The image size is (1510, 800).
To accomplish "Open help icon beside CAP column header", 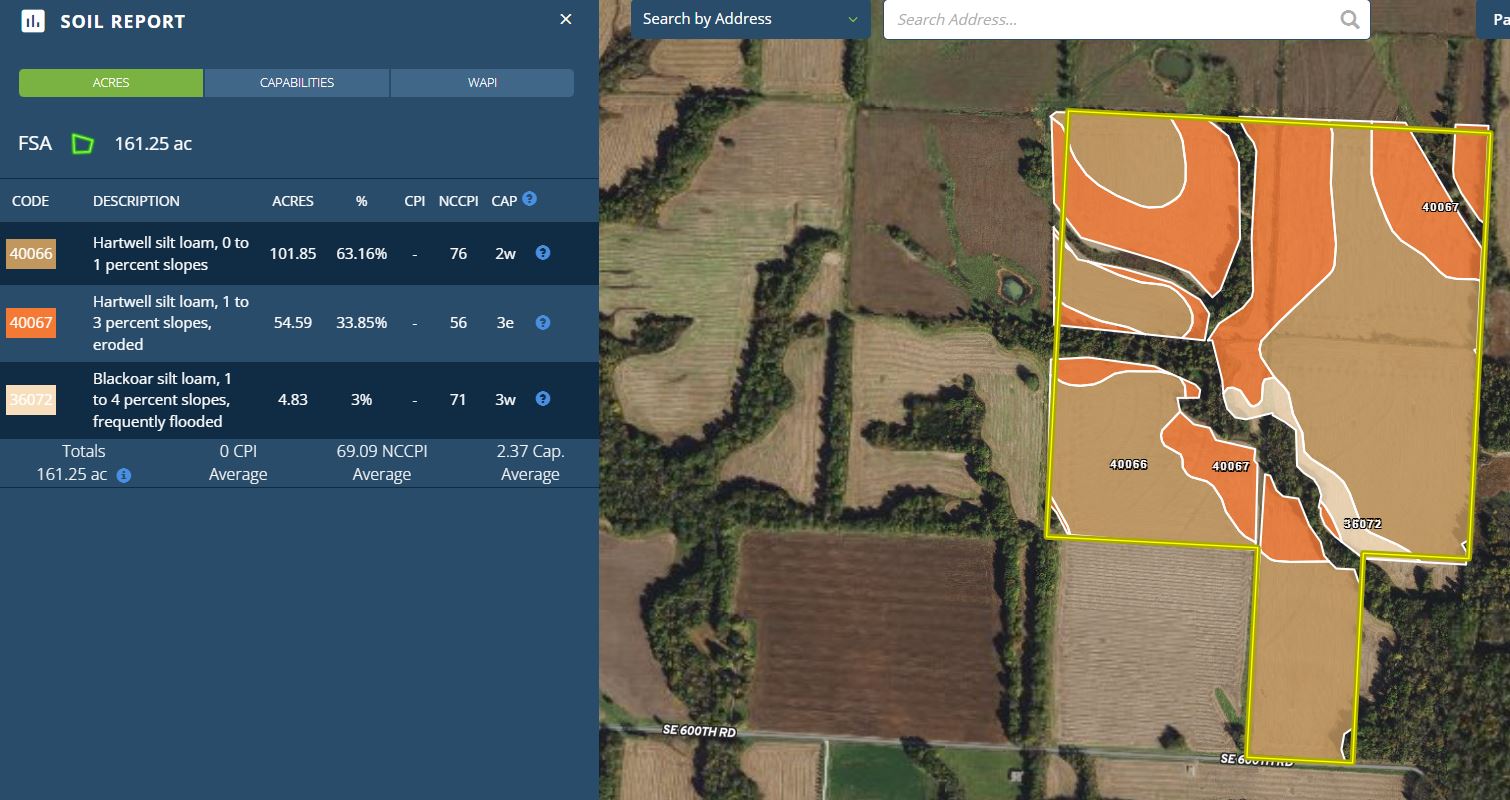I will click(x=529, y=199).
